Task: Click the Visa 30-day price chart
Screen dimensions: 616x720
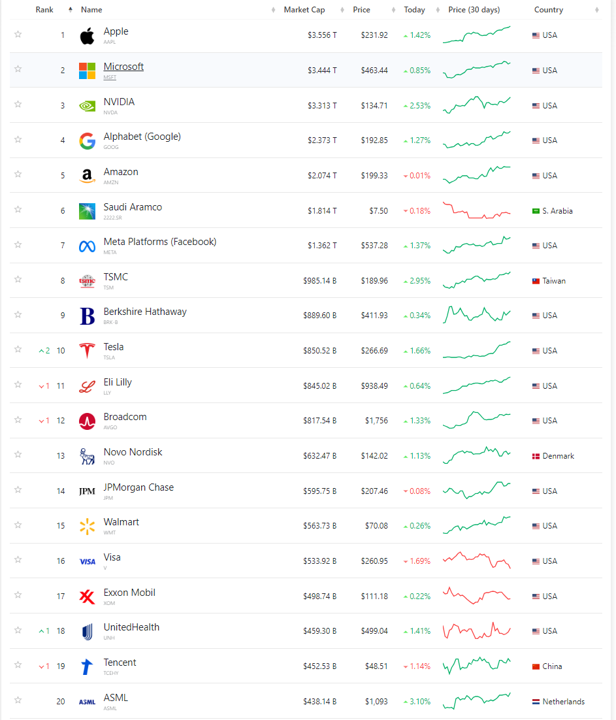Action: pyautogui.click(x=476, y=560)
